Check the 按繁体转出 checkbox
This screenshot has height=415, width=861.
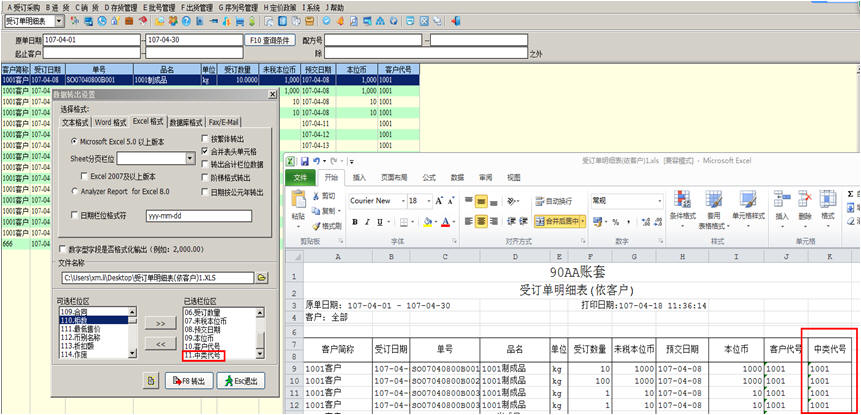pos(205,138)
